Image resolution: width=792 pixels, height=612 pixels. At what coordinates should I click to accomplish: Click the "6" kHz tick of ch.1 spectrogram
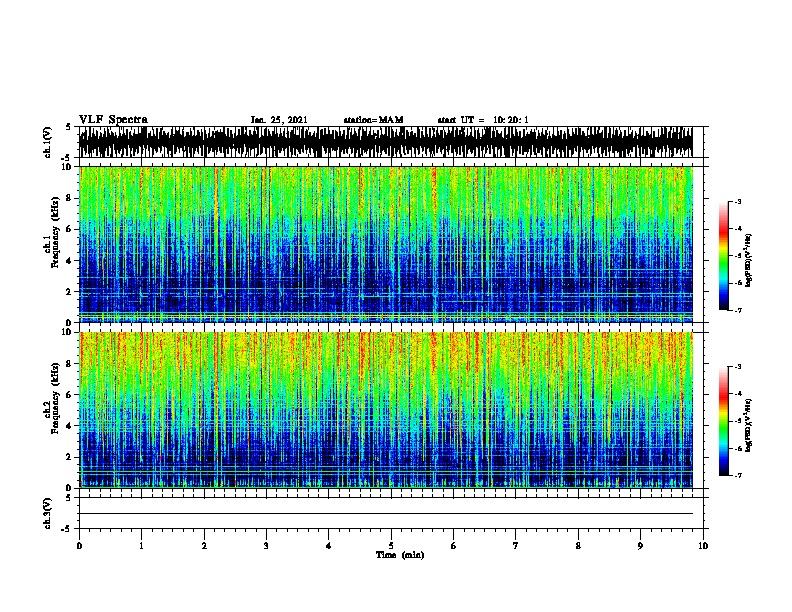click(70, 229)
